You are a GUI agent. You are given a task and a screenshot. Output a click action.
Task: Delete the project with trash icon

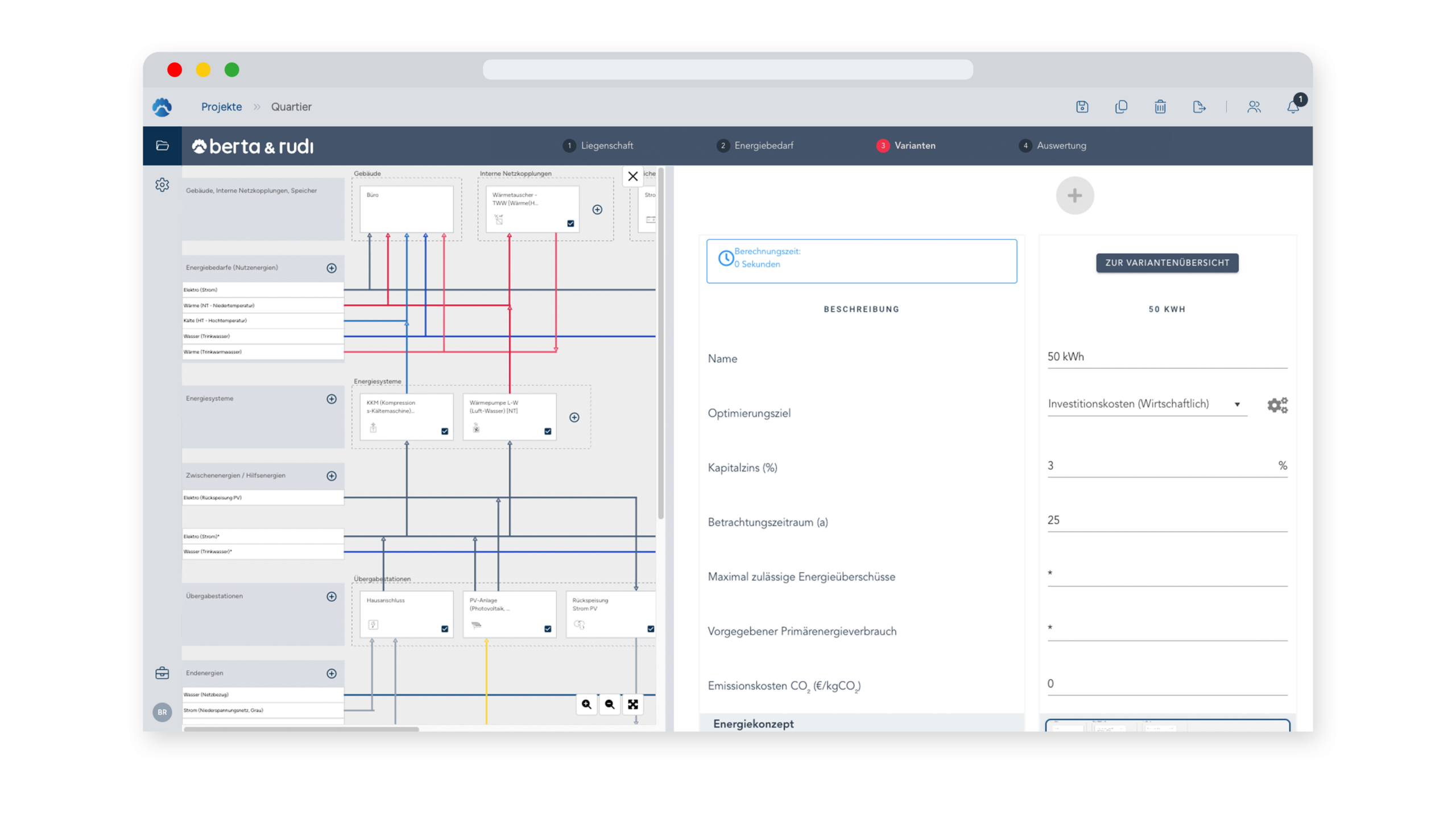[x=1160, y=107]
